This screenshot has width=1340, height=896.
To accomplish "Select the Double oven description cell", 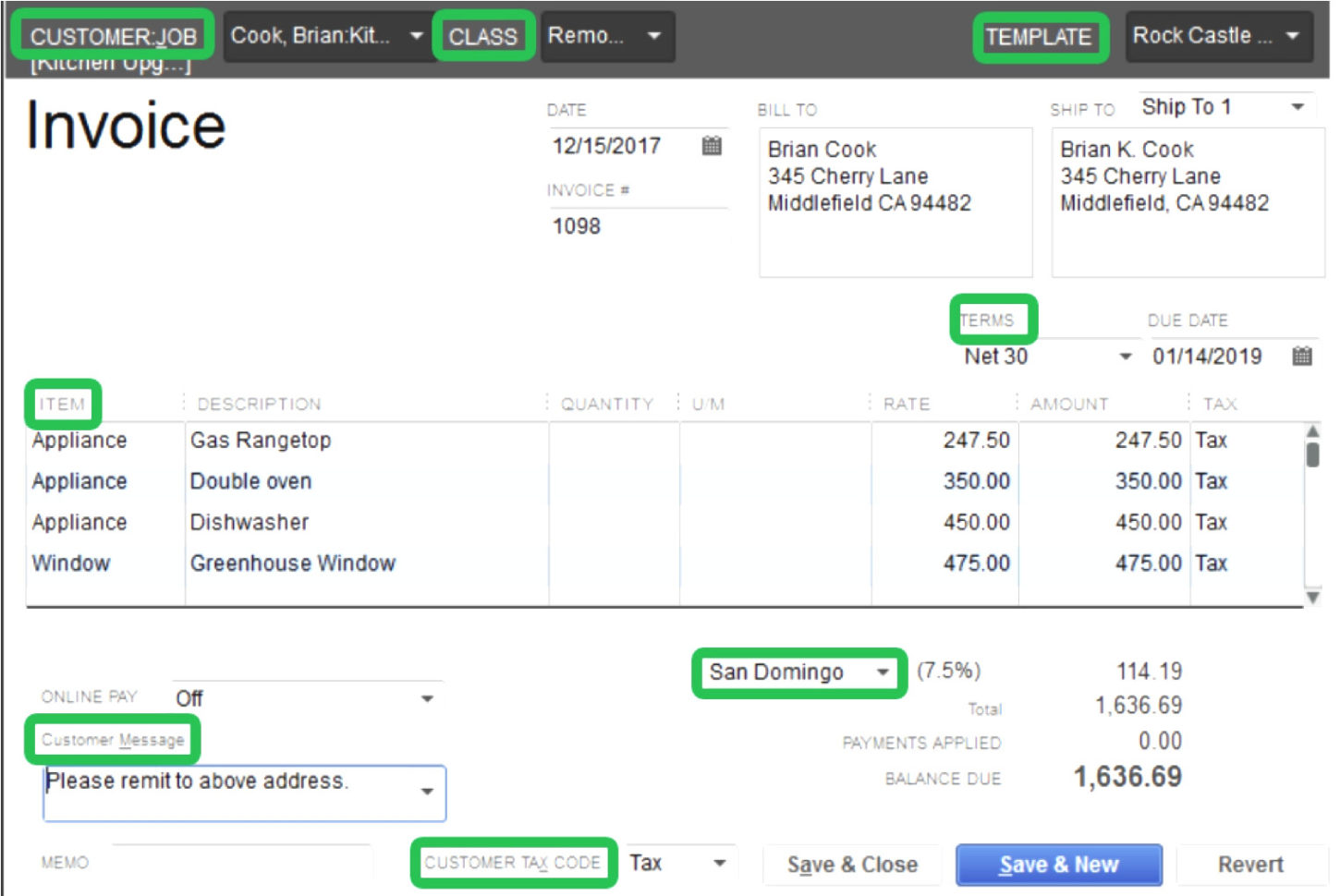I will point(367,481).
